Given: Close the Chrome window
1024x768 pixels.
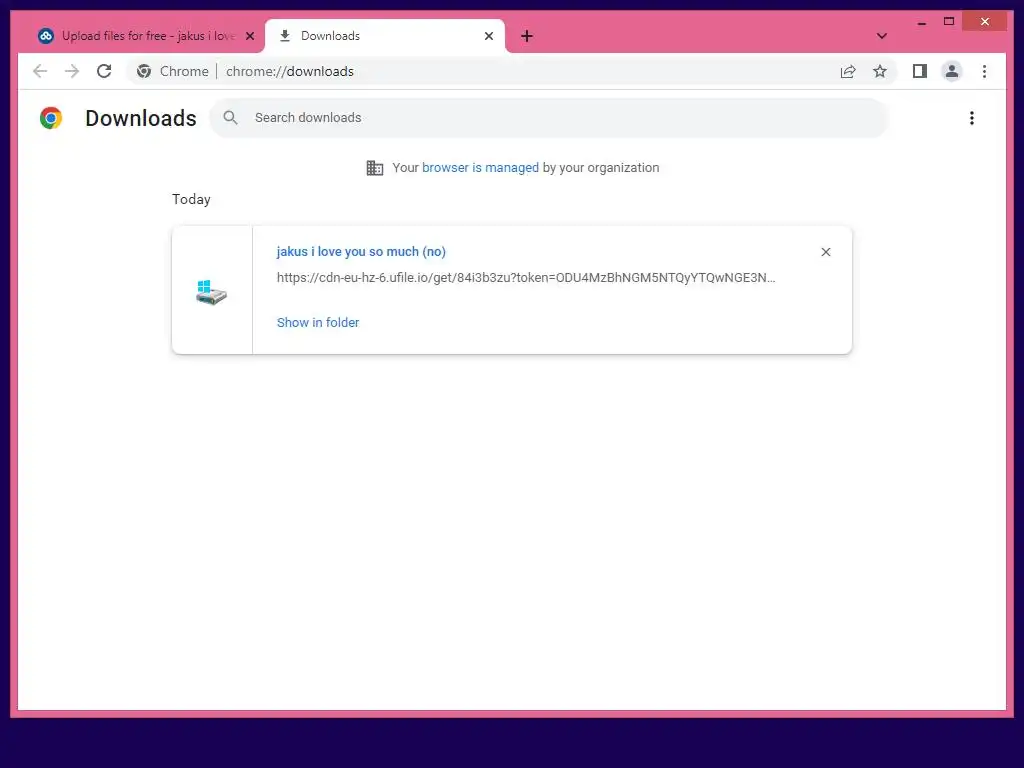Looking at the screenshot, I should point(985,22).
